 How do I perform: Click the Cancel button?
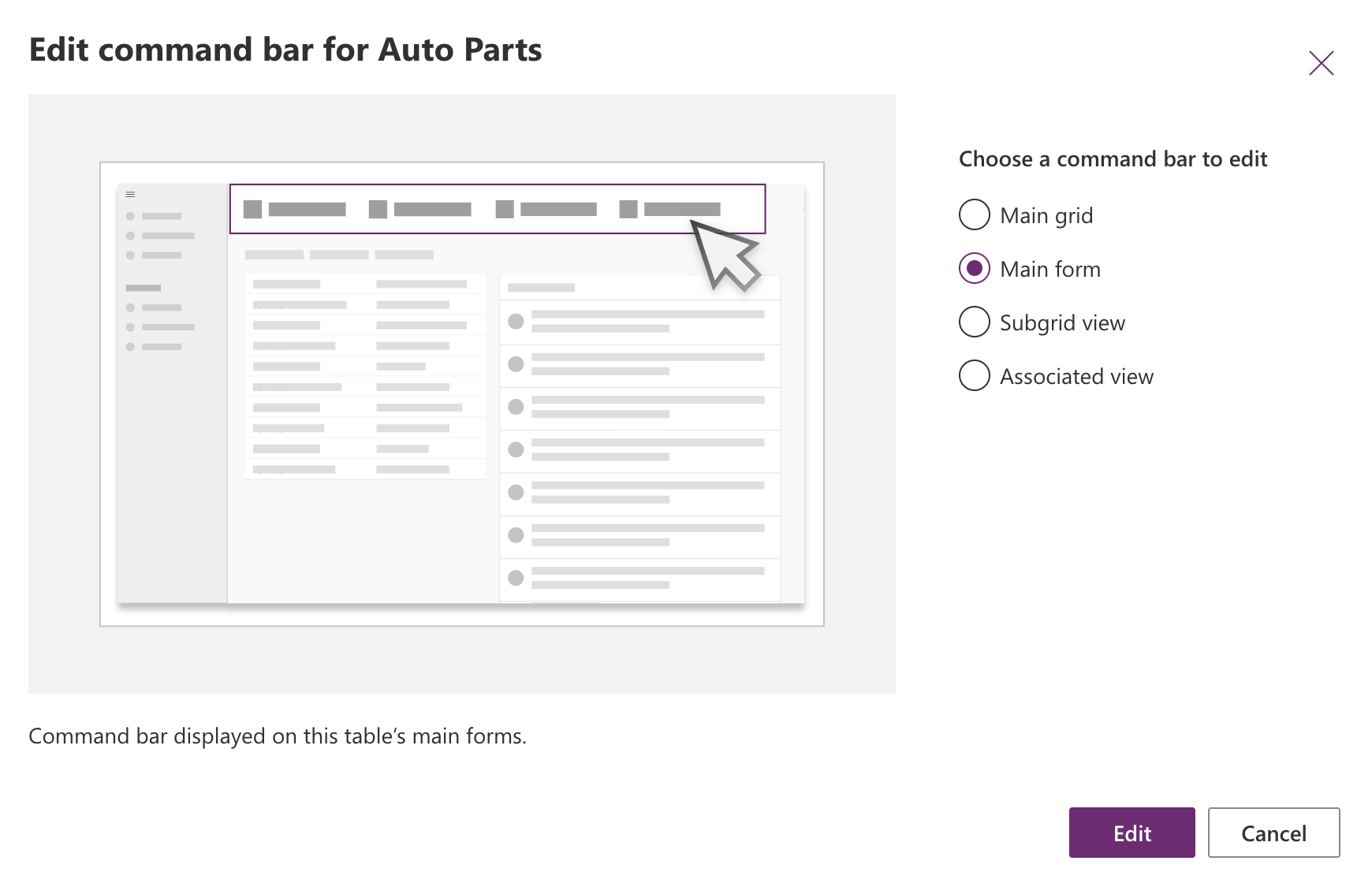tap(1273, 833)
